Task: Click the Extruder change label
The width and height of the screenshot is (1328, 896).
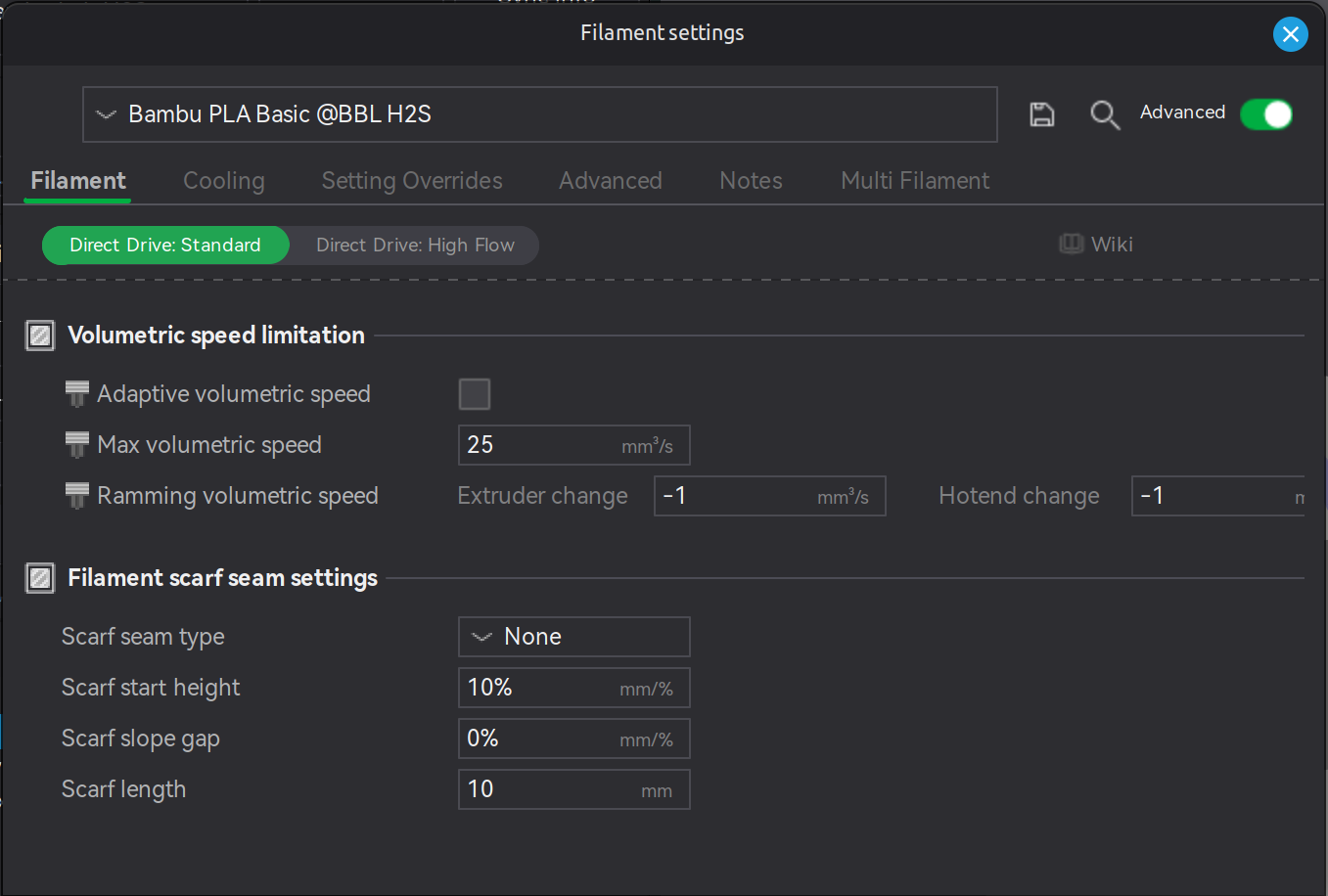Action: pyautogui.click(x=543, y=496)
